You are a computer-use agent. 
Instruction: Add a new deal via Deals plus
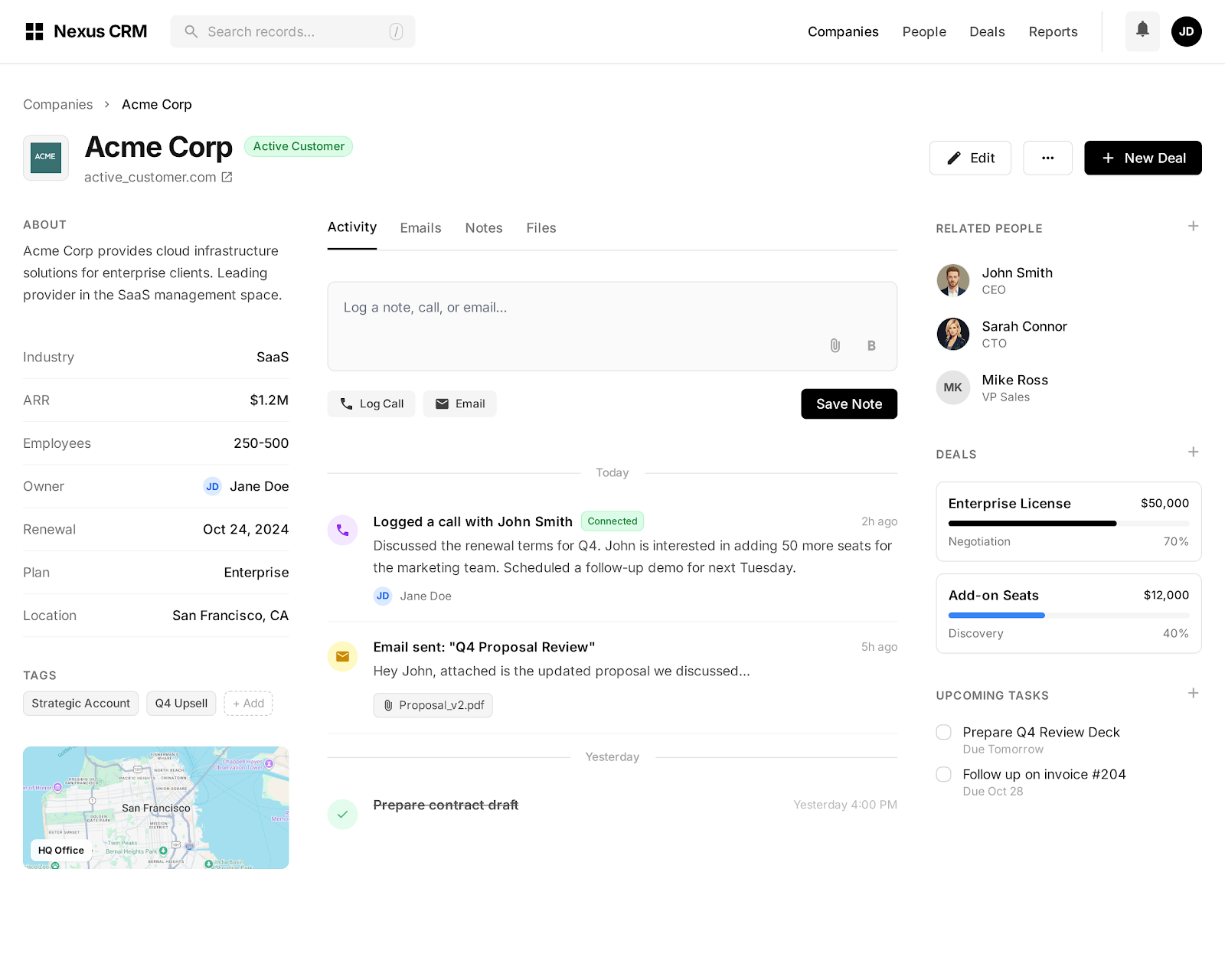tap(1193, 452)
